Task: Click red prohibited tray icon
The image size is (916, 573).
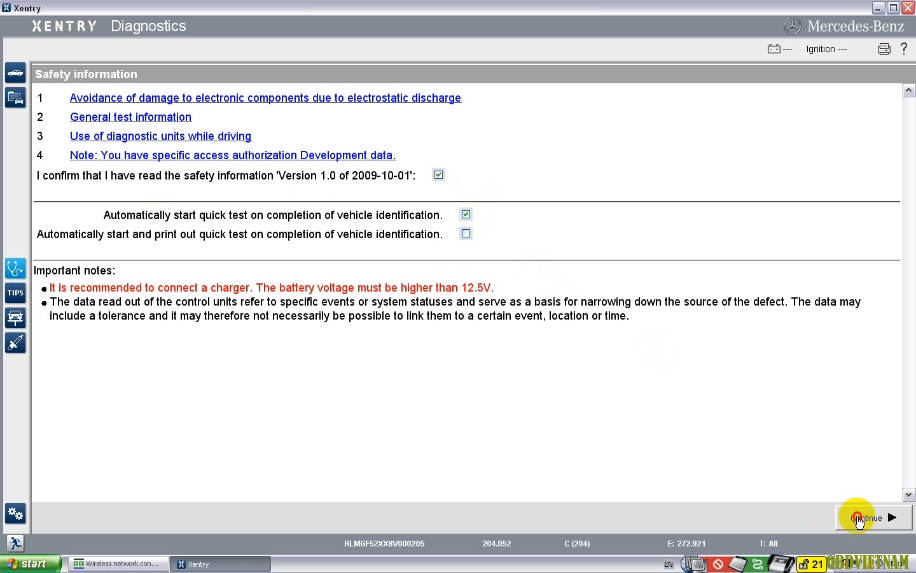Action: 718,564
